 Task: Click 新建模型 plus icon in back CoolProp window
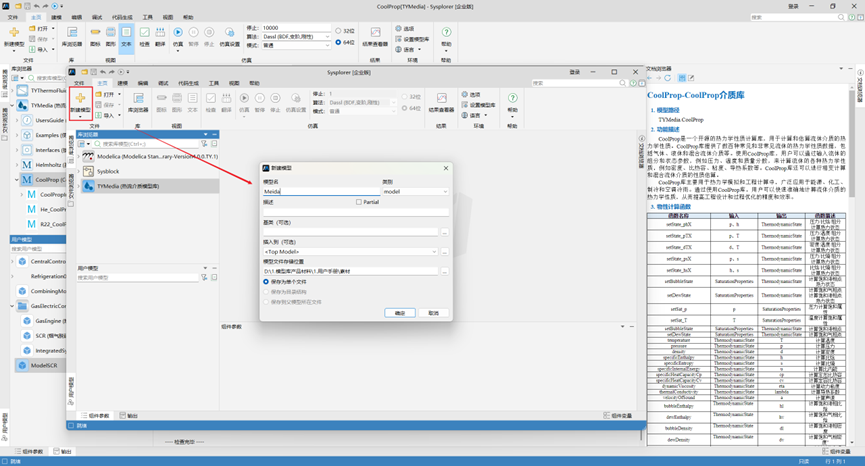click(x=14, y=33)
